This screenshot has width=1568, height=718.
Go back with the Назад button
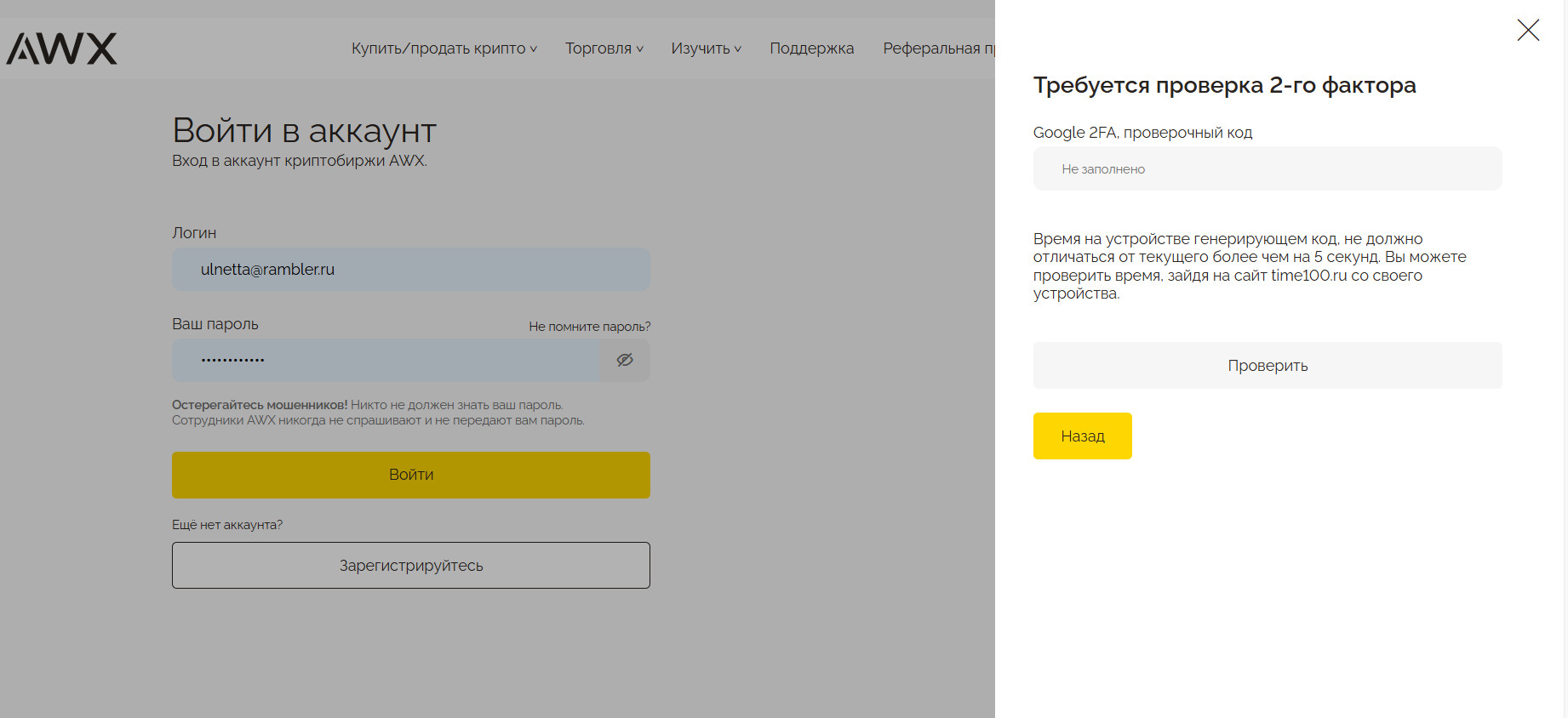click(x=1082, y=436)
